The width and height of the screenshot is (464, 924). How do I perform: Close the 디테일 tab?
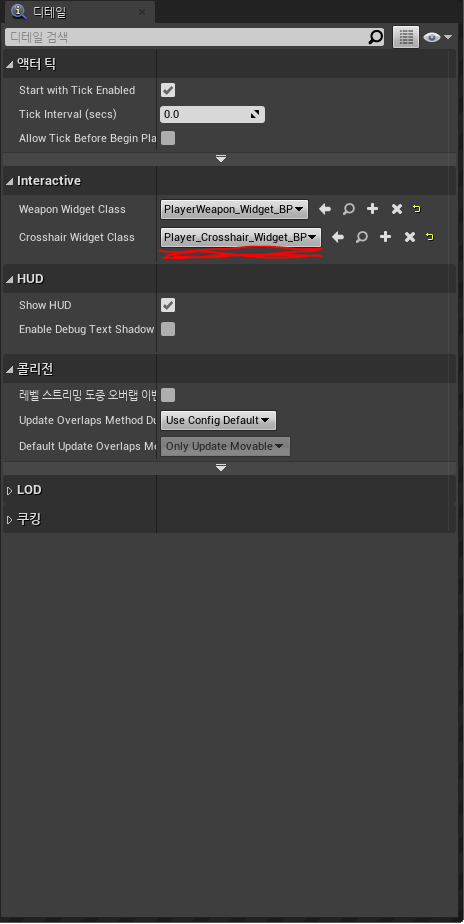(x=141, y=12)
